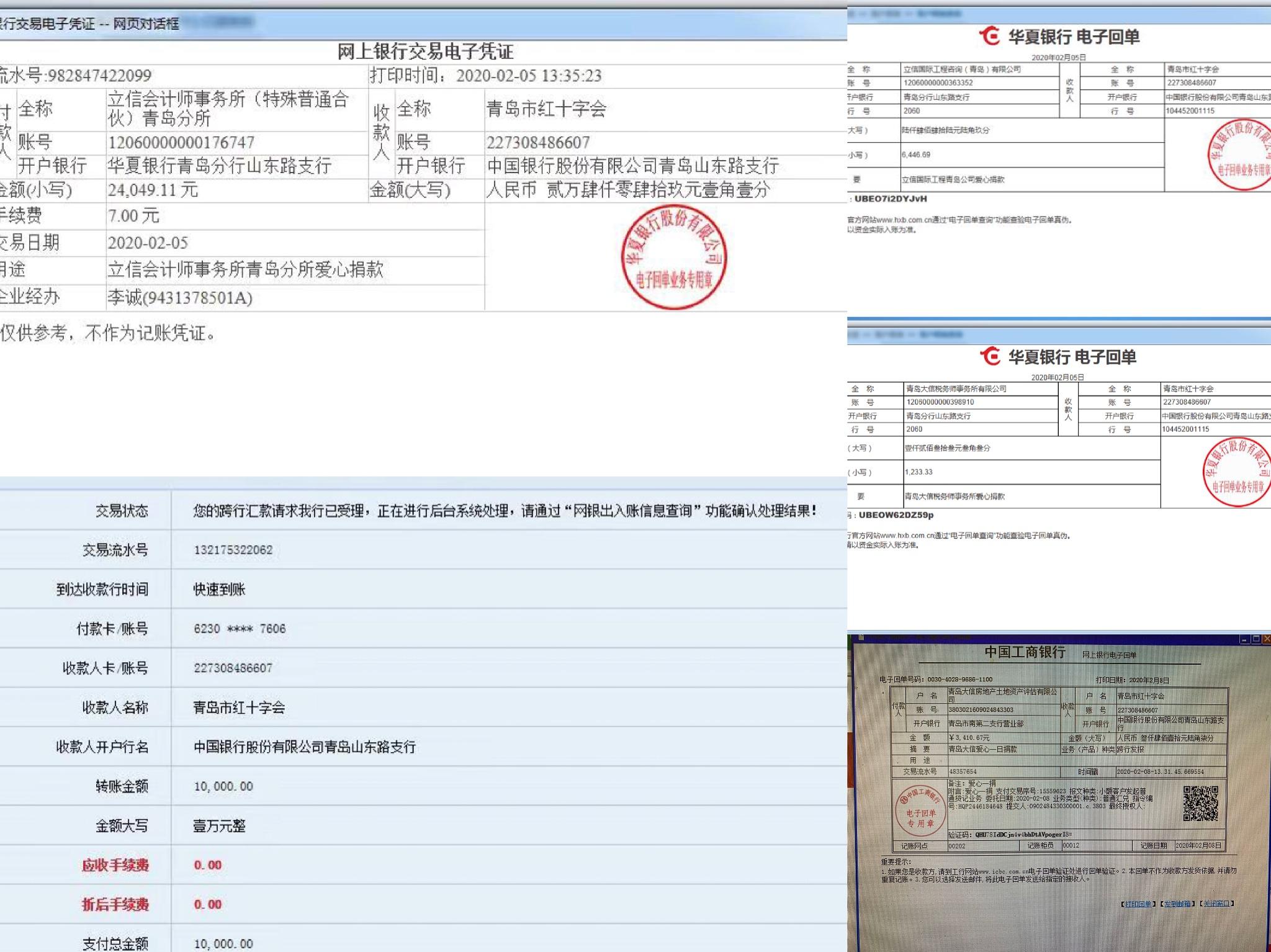The width and height of the screenshot is (1271, 952).
Task: Click the 网页对话框 dialog title bar
Action: pos(146,24)
